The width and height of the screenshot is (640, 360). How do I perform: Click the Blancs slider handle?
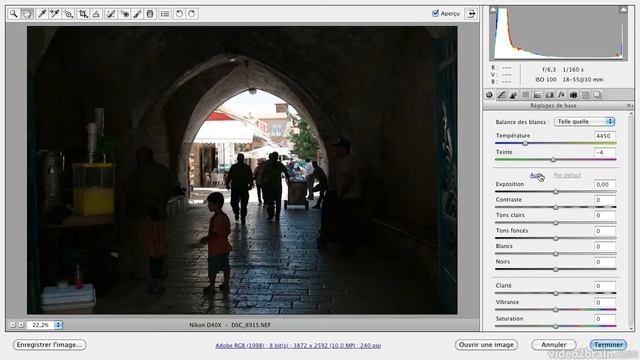[x=556, y=254]
